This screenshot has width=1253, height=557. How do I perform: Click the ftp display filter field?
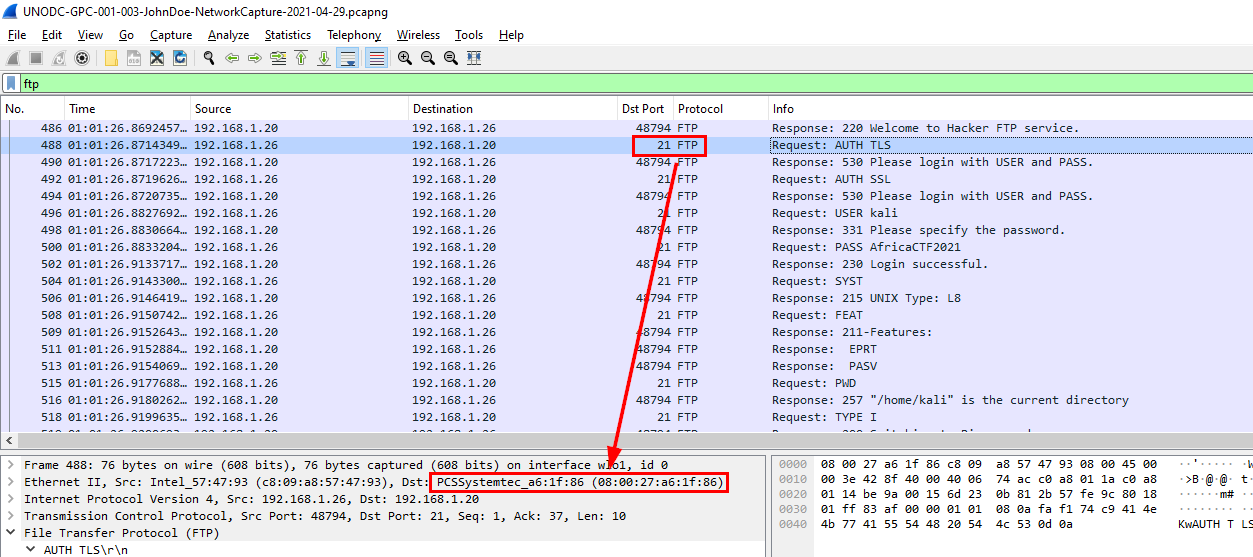click(x=600, y=84)
